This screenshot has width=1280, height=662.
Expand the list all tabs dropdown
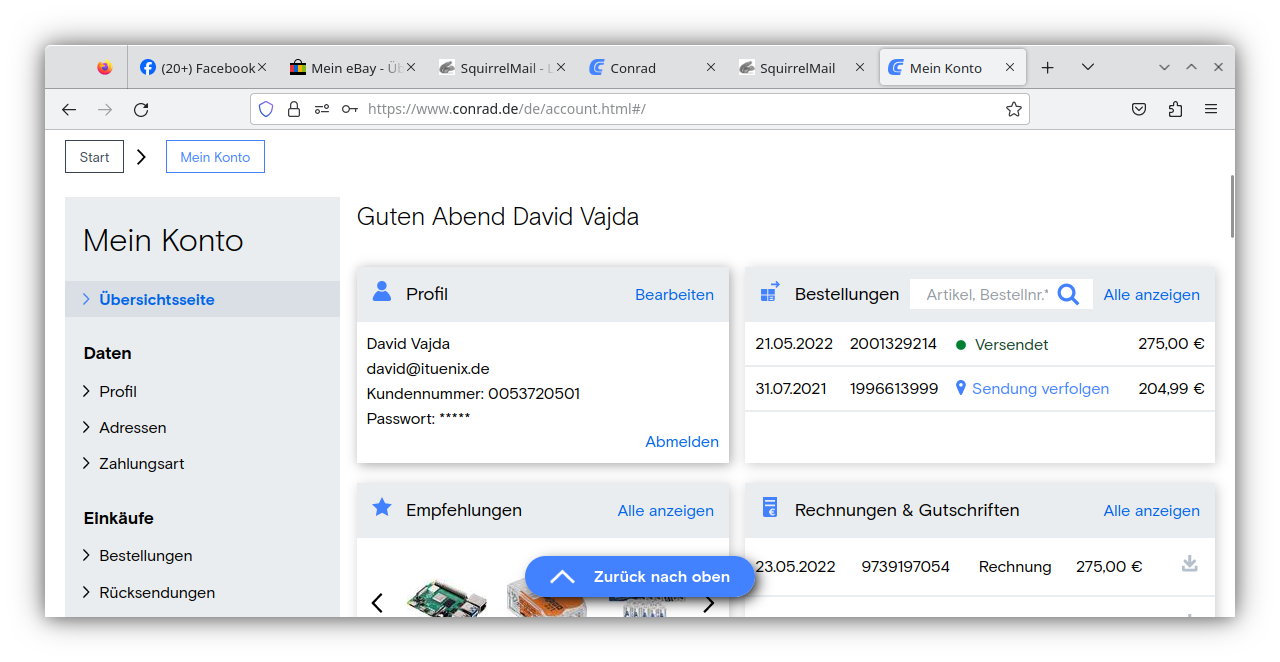1088,67
